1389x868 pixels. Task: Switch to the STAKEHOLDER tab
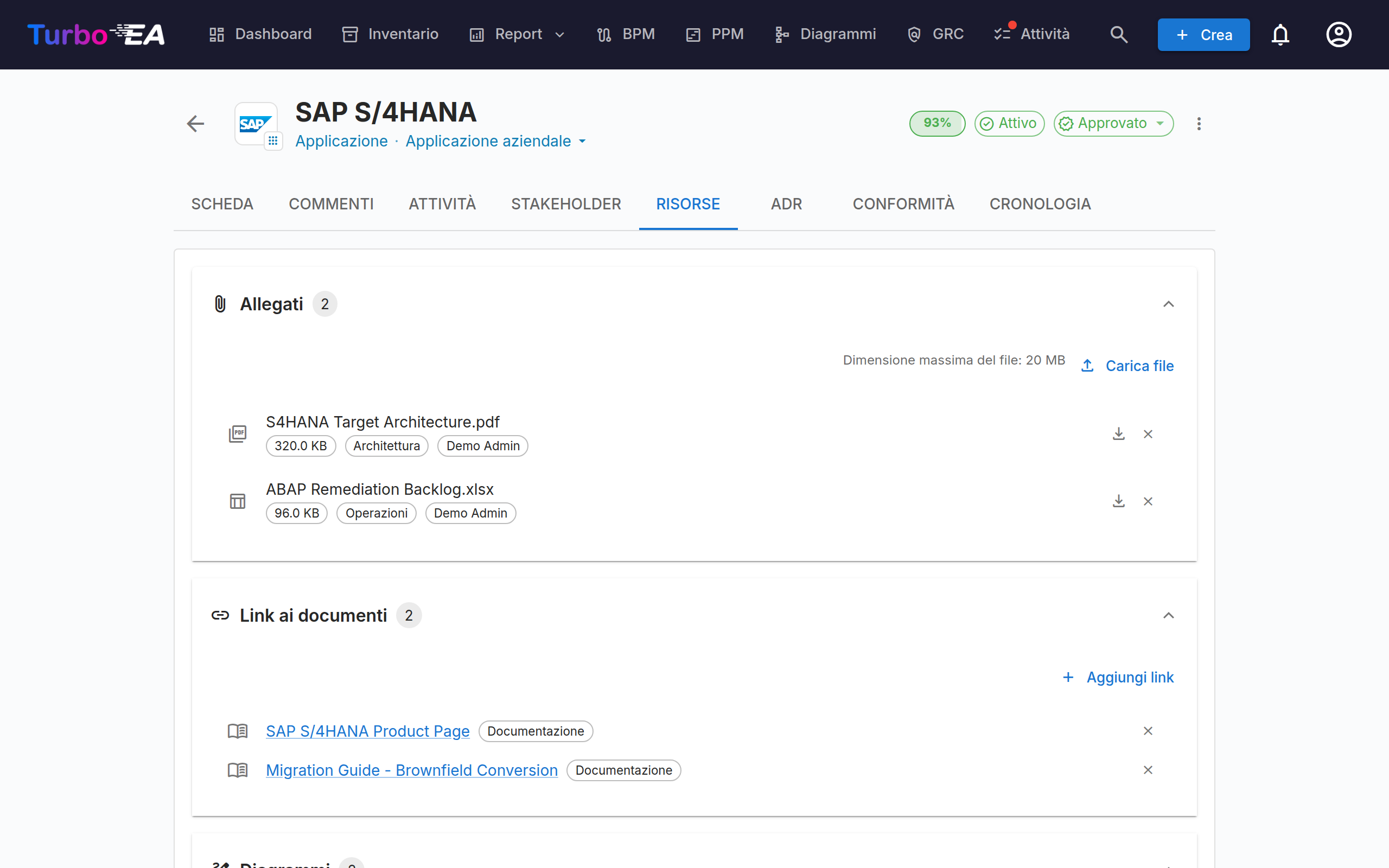(x=566, y=204)
